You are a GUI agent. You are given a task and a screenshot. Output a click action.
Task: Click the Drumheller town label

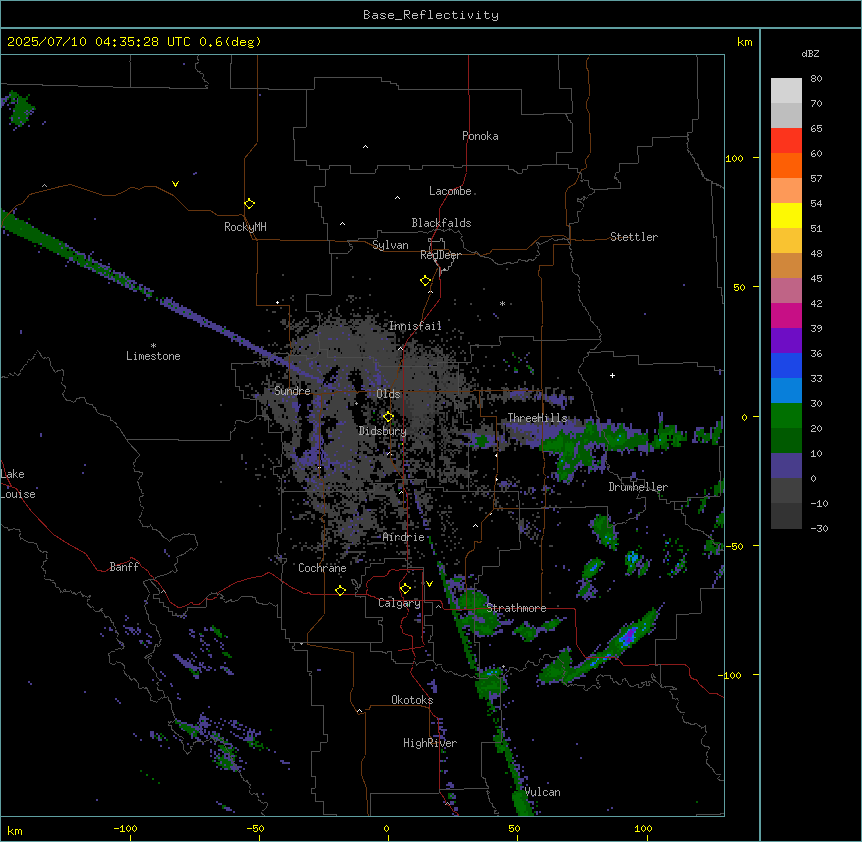pos(638,487)
